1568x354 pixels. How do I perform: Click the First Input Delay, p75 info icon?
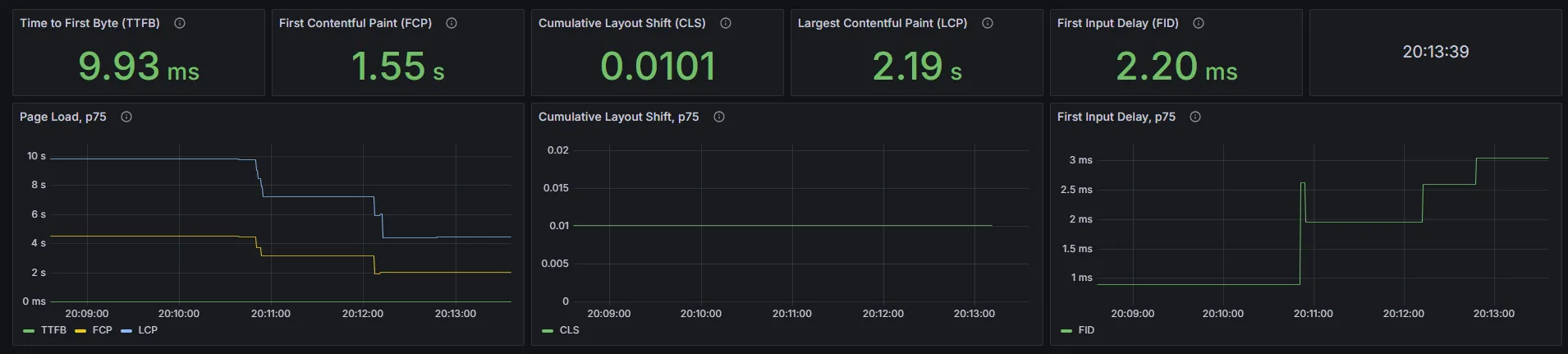point(1195,117)
